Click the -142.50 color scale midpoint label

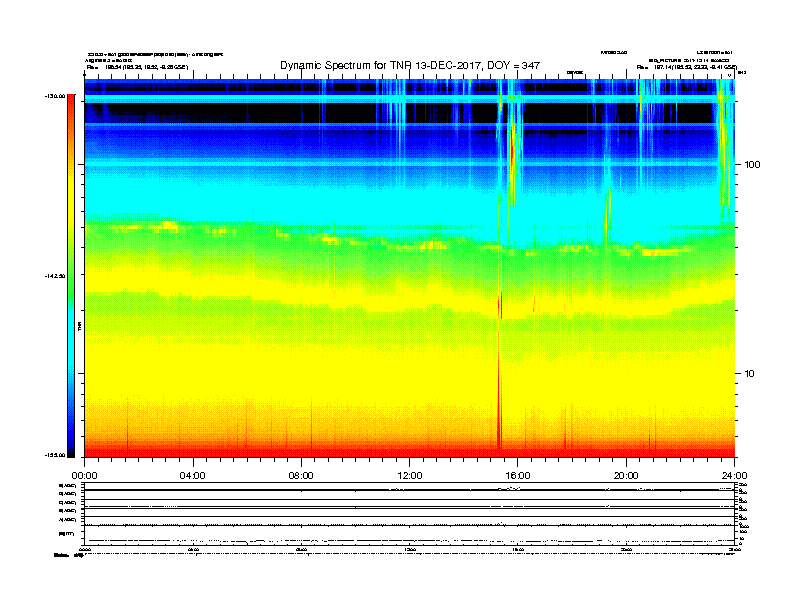coord(53,276)
